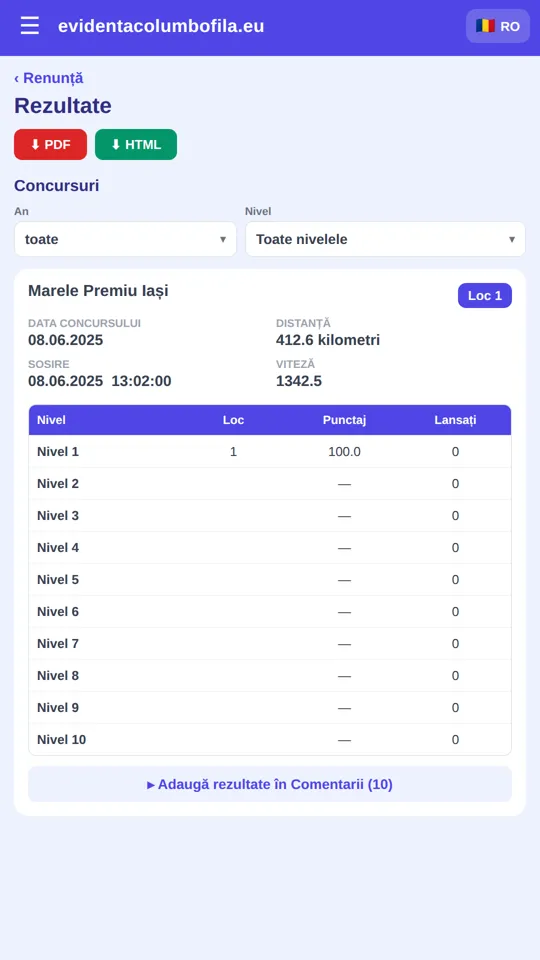Click the Rezultate page heading
The width and height of the screenshot is (540, 960).
pyautogui.click(x=62, y=106)
